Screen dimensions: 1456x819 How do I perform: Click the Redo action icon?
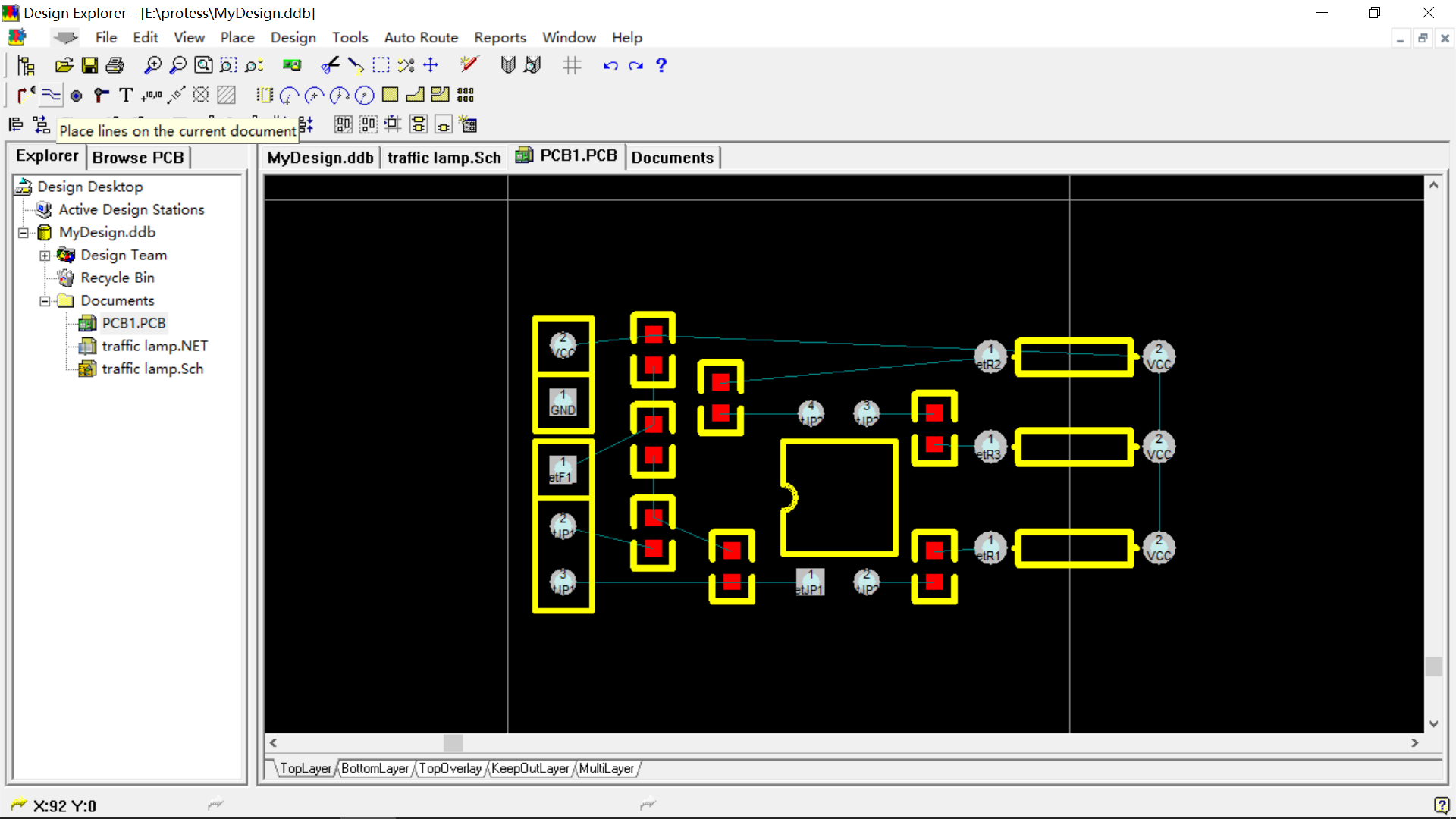(x=636, y=66)
